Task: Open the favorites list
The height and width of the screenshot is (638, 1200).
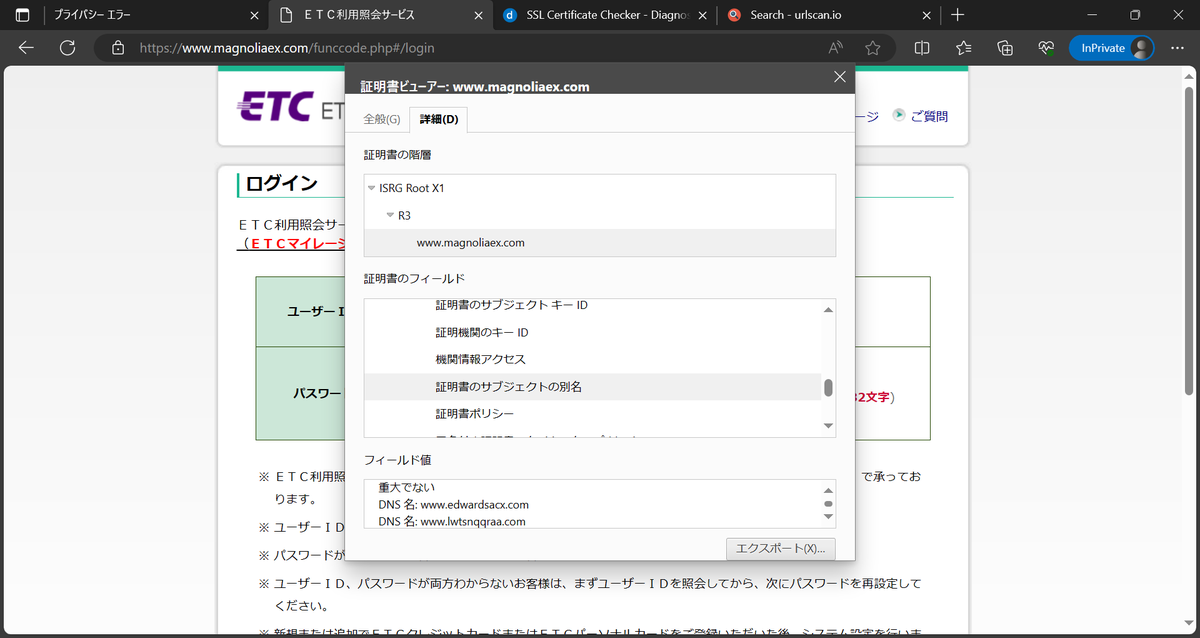Action: 964,47
